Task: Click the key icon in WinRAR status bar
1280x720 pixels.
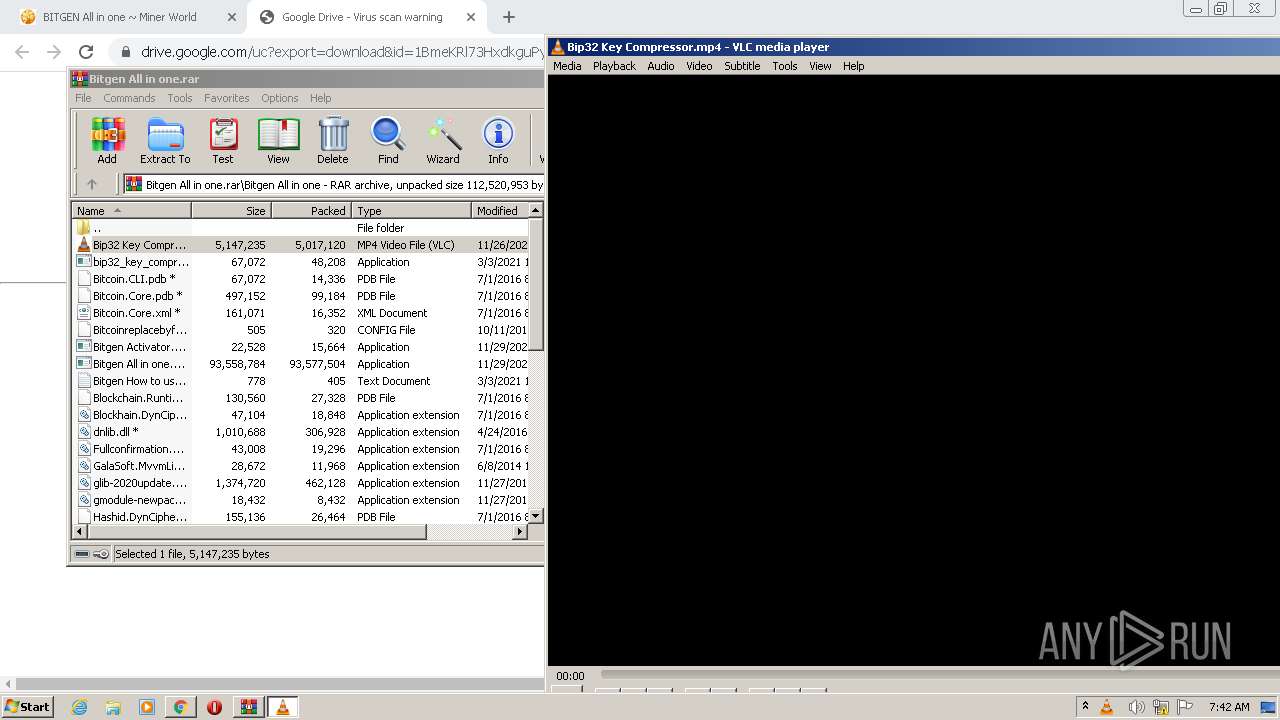Action: point(101,554)
